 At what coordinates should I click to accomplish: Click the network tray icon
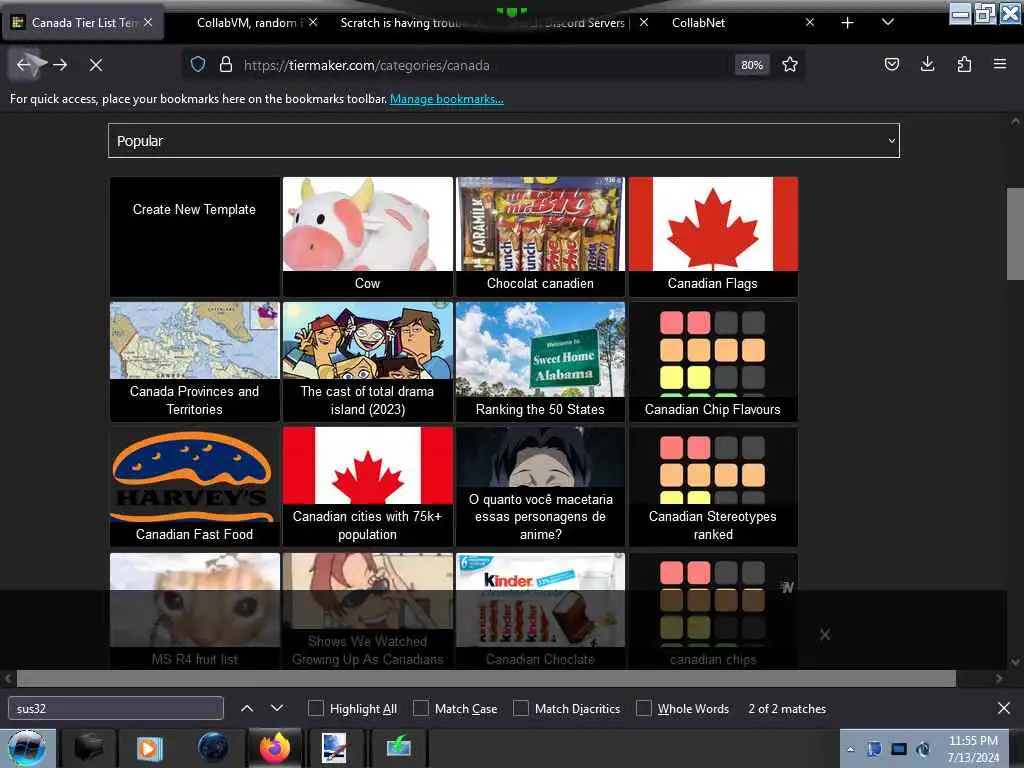pos(899,749)
